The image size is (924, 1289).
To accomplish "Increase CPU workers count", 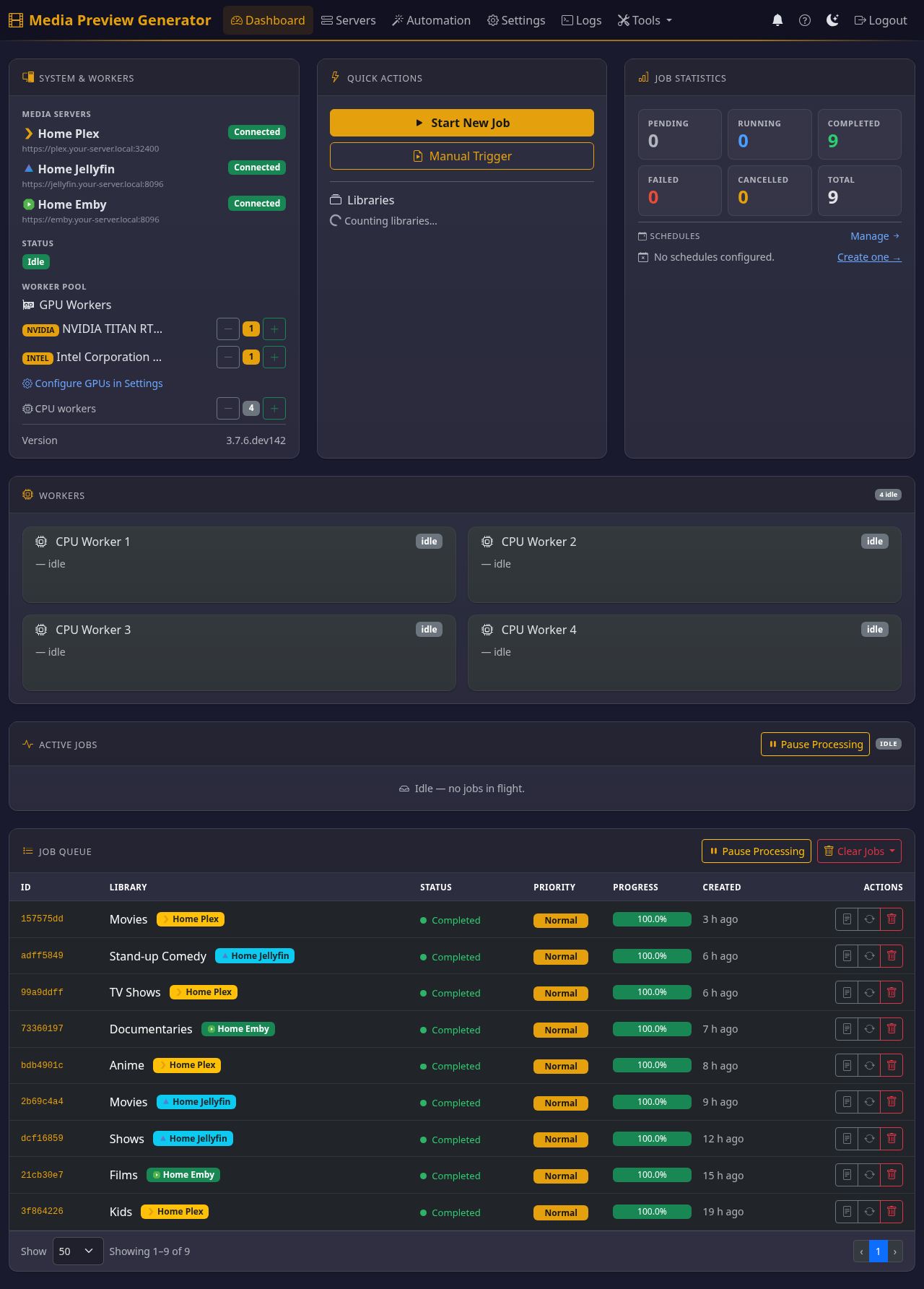I will tap(274, 409).
